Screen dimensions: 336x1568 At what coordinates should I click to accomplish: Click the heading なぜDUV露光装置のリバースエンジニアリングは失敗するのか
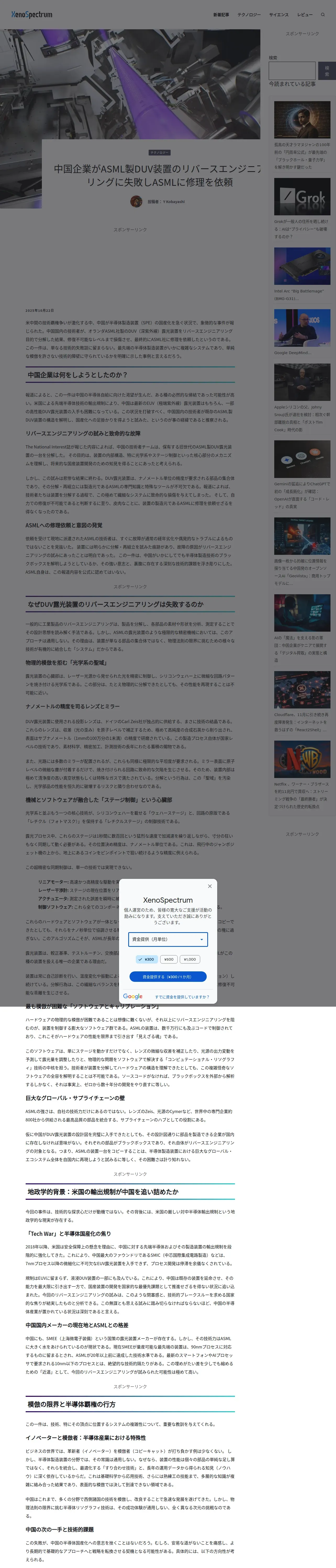click(x=115, y=604)
